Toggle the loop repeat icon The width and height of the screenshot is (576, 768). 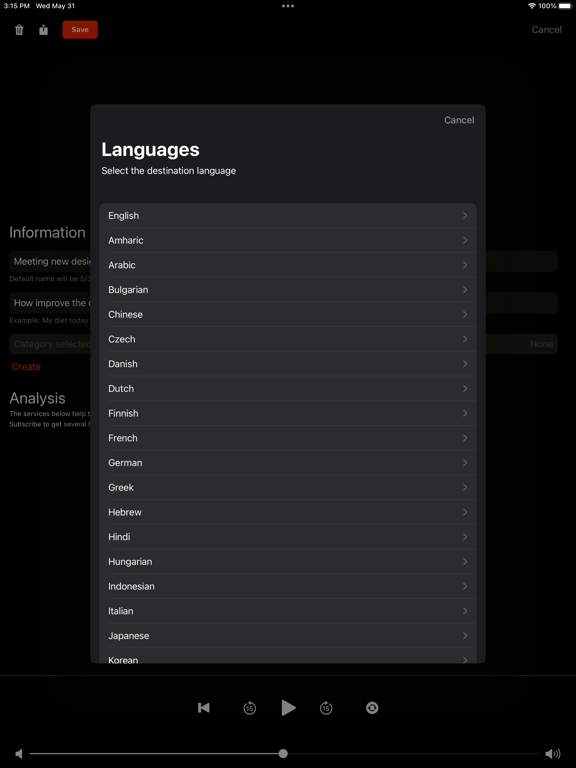point(372,708)
